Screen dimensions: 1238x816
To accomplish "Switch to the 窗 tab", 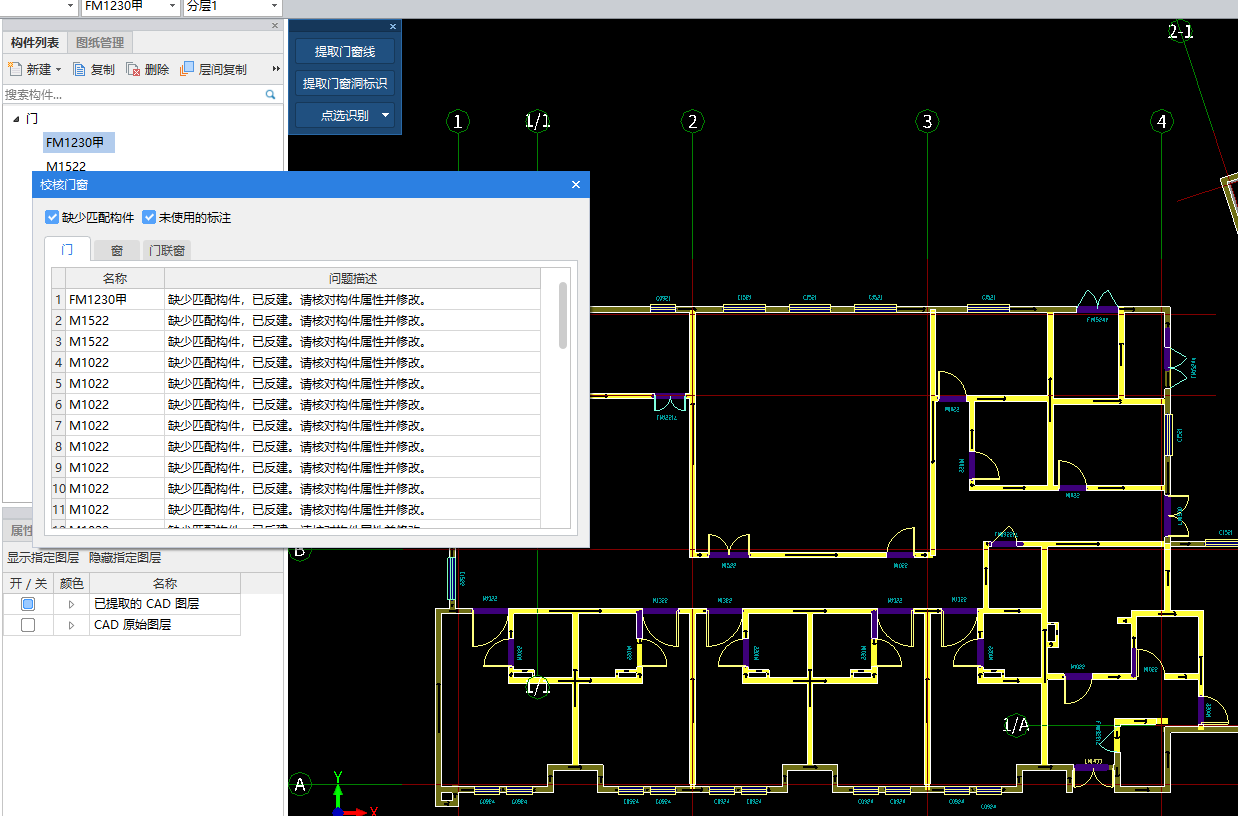I will pyautogui.click(x=117, y=250).
